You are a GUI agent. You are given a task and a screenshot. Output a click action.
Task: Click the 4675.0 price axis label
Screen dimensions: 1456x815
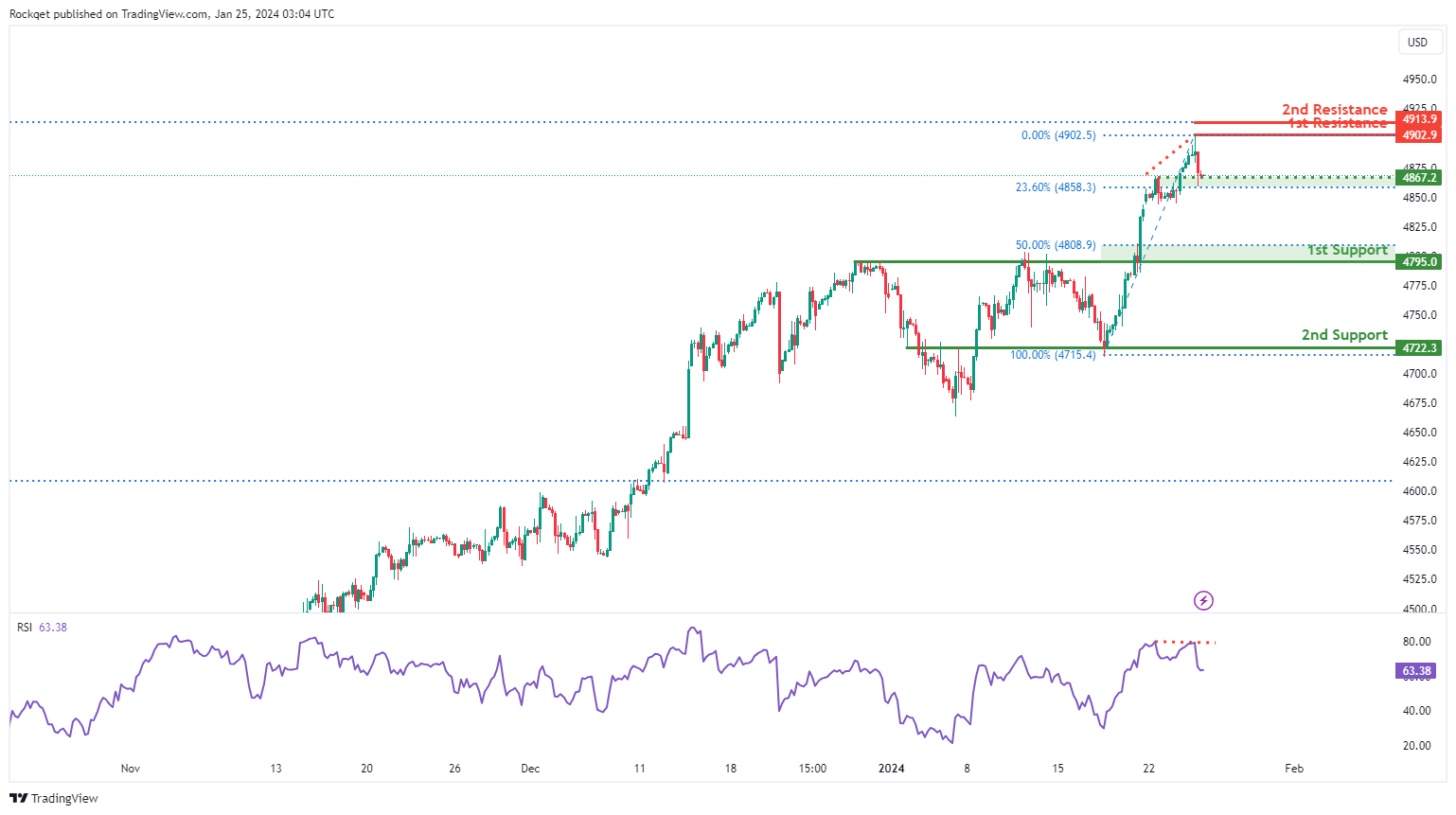point(1420,403)
